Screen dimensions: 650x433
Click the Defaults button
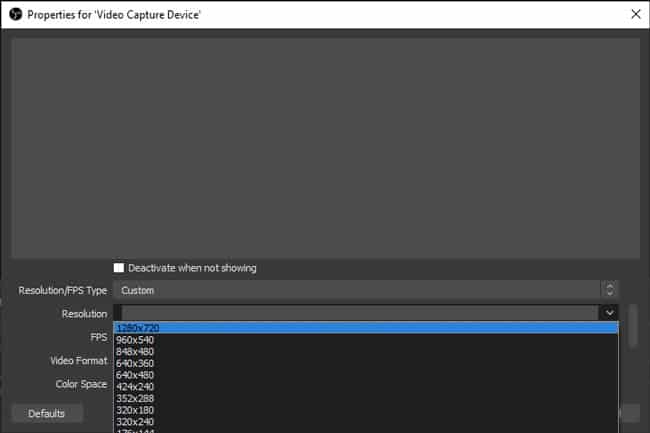47,414
